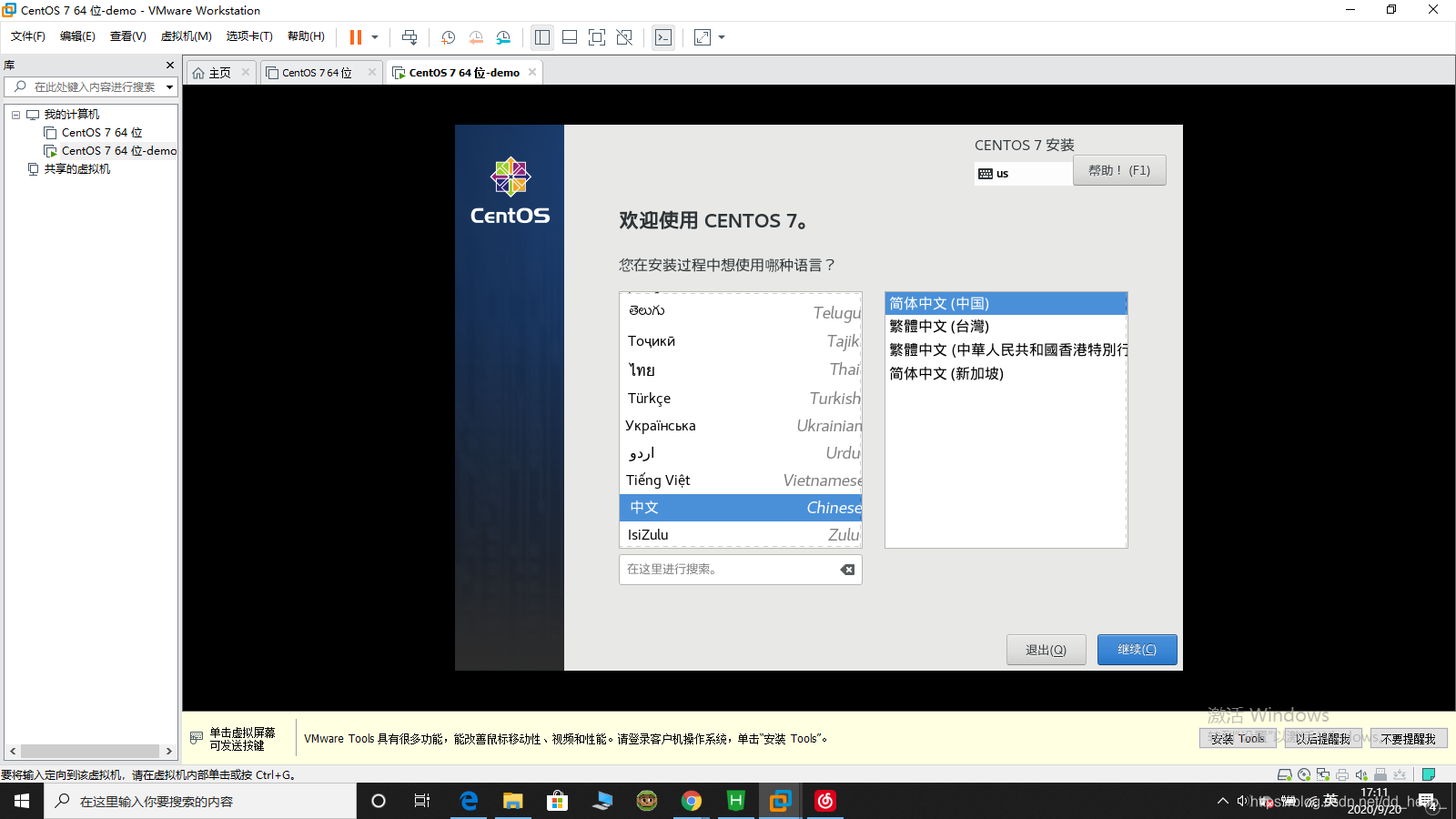The width and height of the screenshot is (1456, 819).
Task: Select Urdu in the language list
Action: (x=741, y=453)
